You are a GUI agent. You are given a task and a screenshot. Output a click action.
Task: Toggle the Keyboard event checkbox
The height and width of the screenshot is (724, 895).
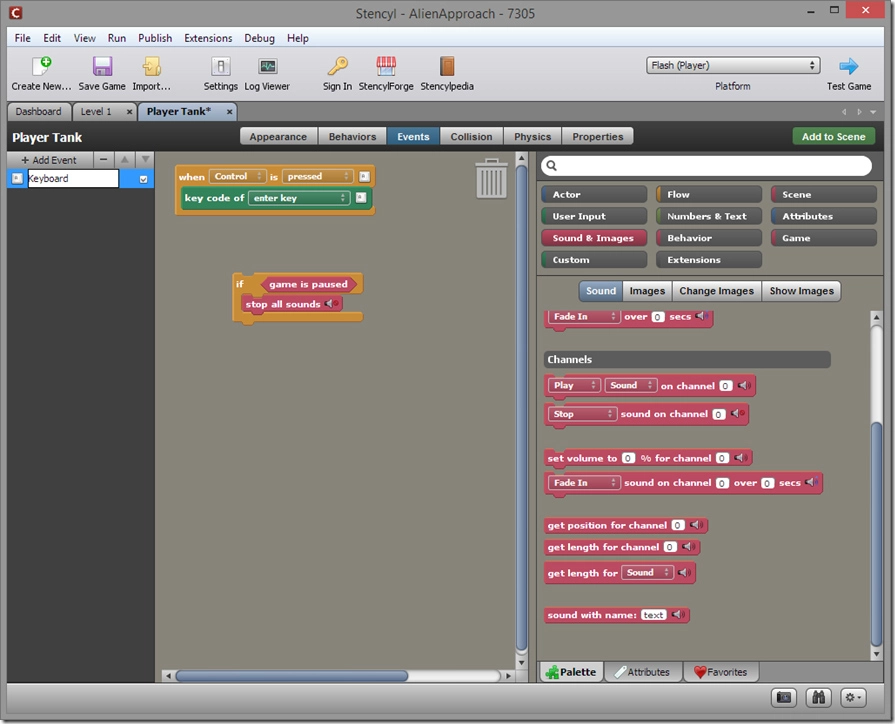click(143, 179)
